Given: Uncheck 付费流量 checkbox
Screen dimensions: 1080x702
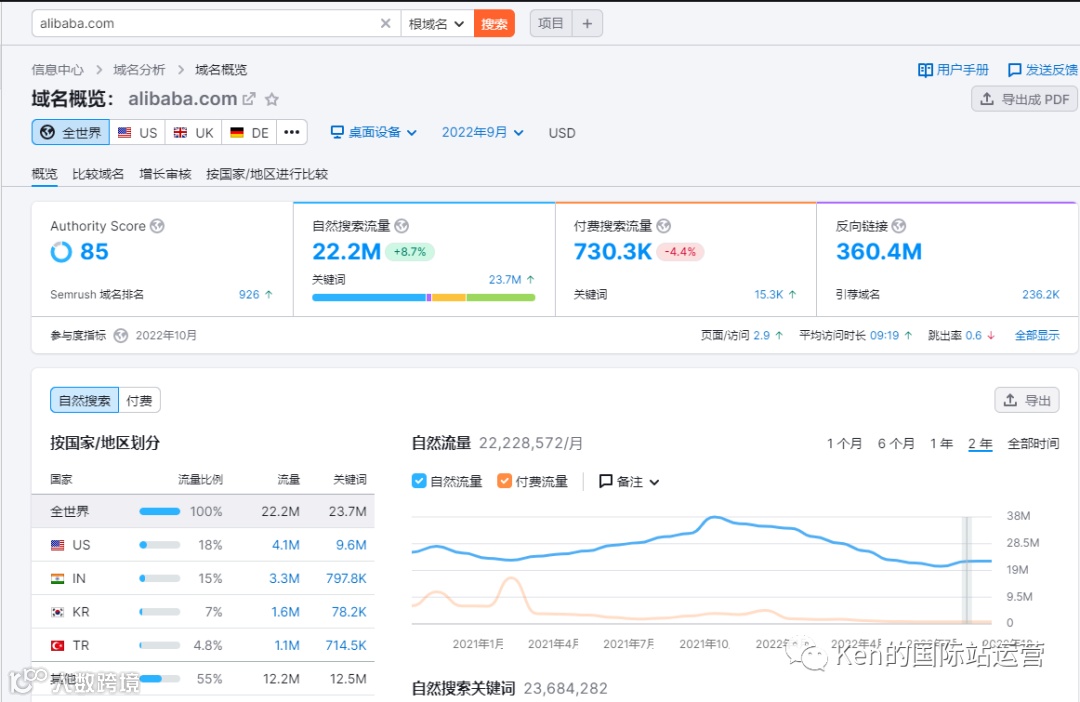Looking at the screenshot, I should tap(504, 481).
